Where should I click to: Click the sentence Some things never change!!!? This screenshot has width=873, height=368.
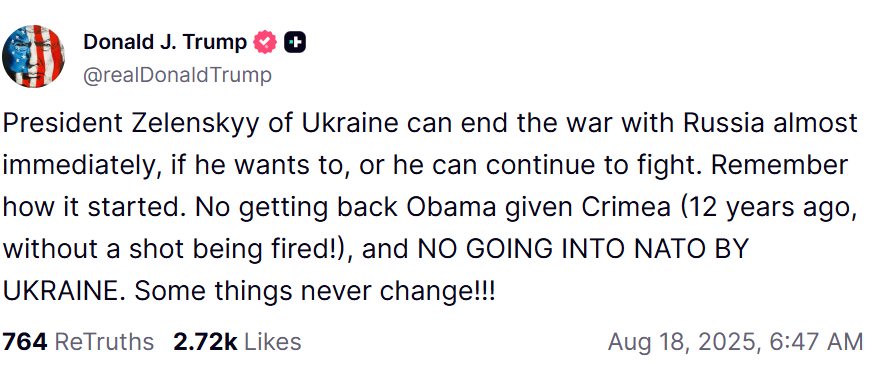point(314,292)
